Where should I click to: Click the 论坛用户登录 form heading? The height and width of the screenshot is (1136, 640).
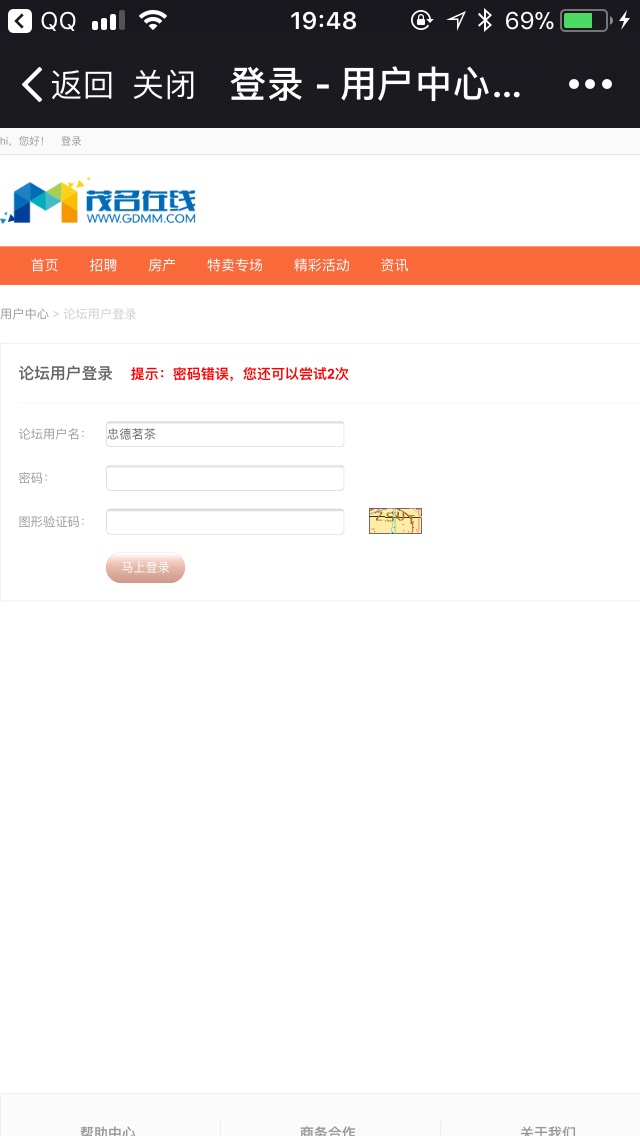tap(65, 374)
